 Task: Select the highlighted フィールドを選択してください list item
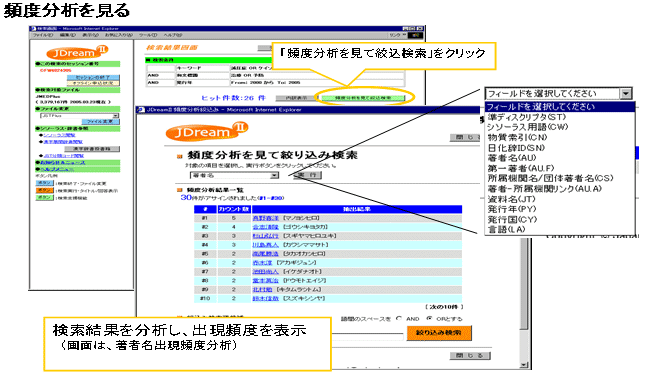[x=559, y=107]
